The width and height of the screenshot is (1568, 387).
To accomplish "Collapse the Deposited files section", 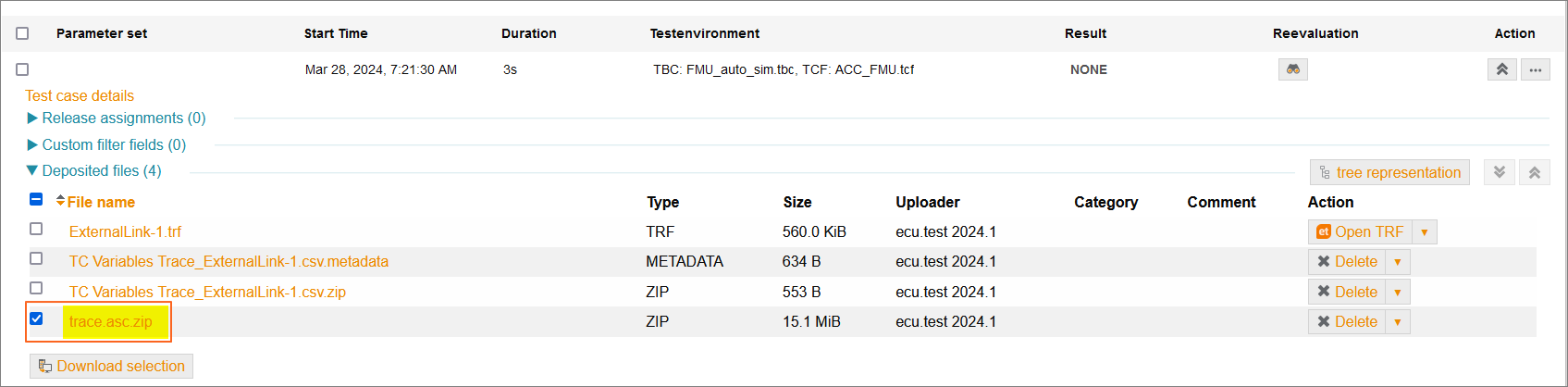I will 94,170.
